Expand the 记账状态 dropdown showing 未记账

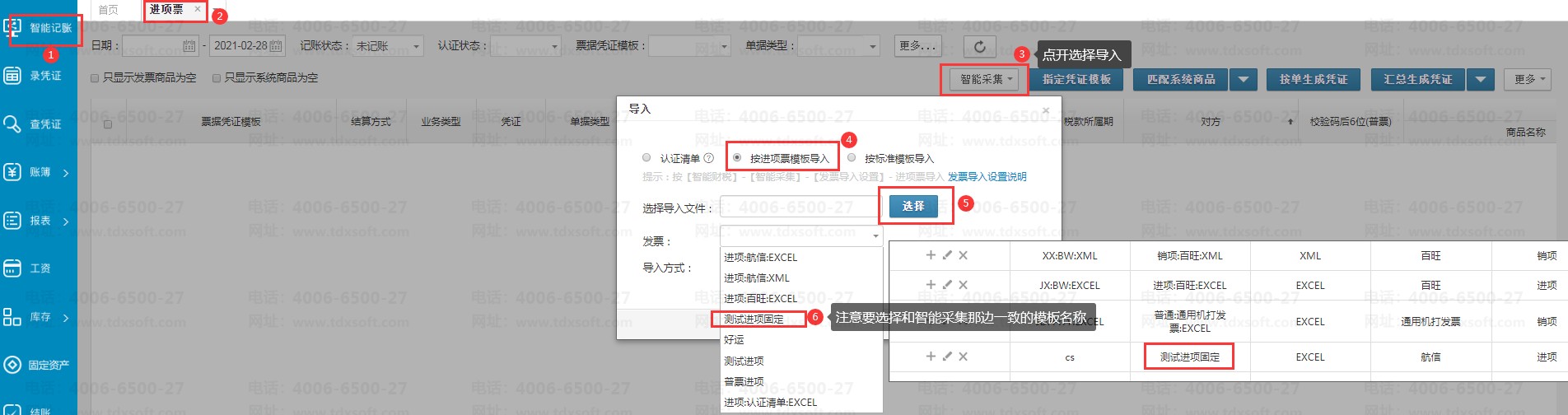[x=416, y=47]
